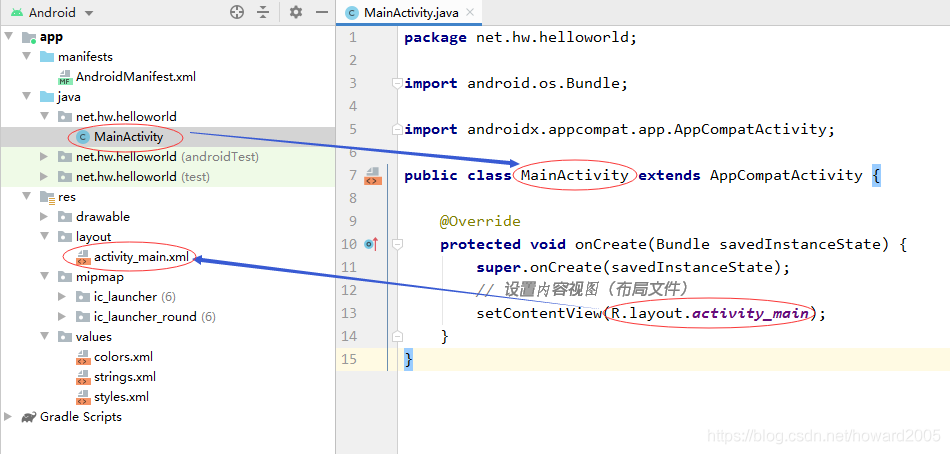This screenshot has height=454, width=950.
Task: Expand ic_launcher (6) folder
Action: 62,297
